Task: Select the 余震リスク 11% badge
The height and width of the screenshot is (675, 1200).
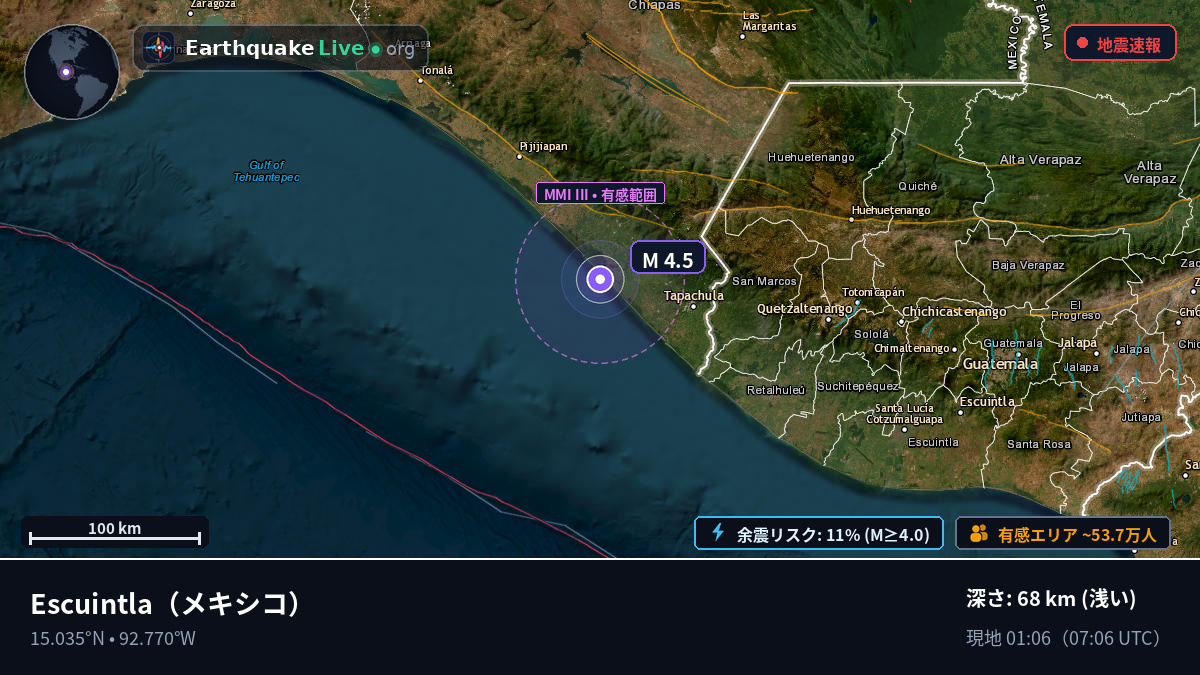Action: coord(819,533)
